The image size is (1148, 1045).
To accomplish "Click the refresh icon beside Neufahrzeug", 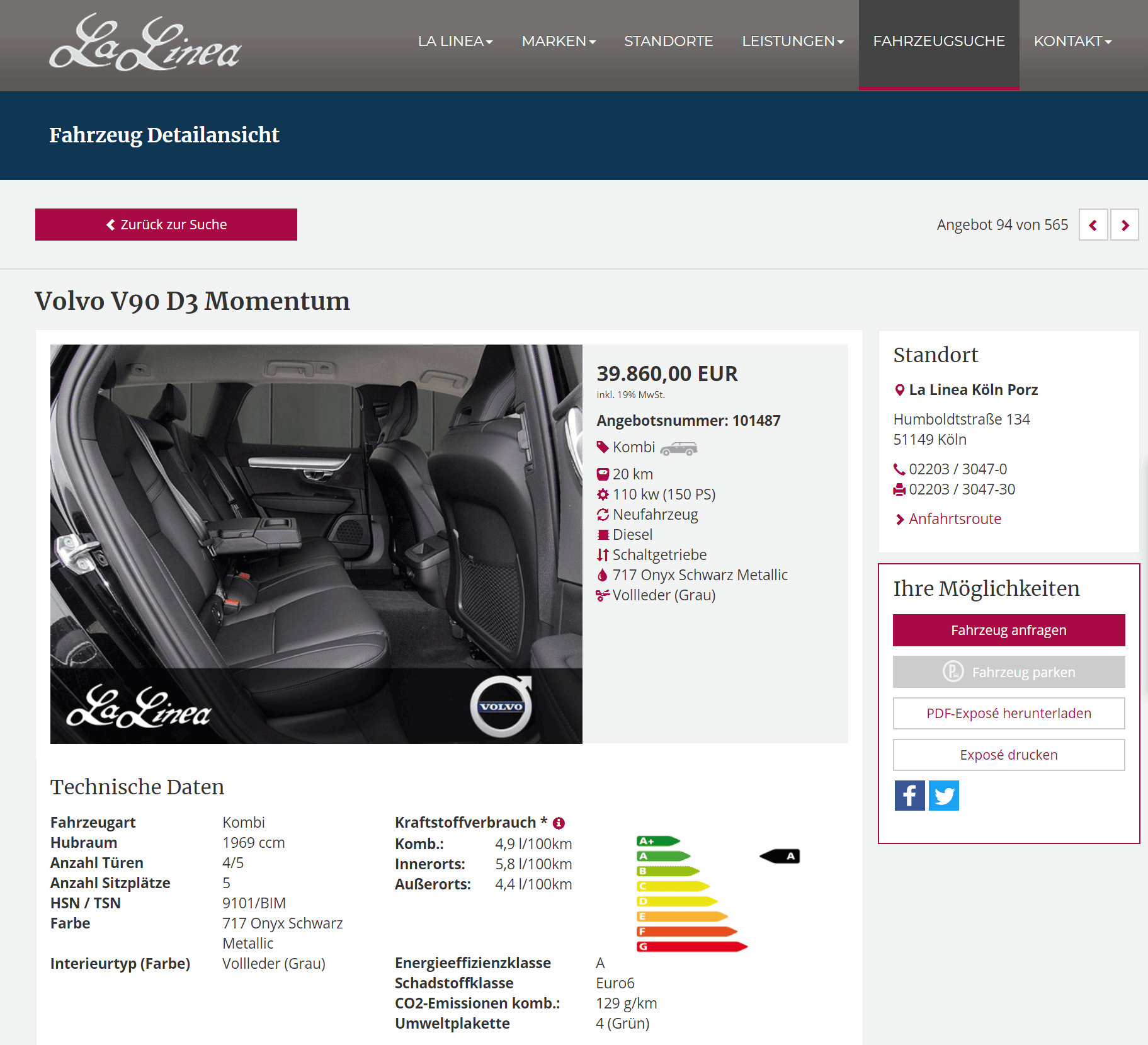I will point(603,515).
